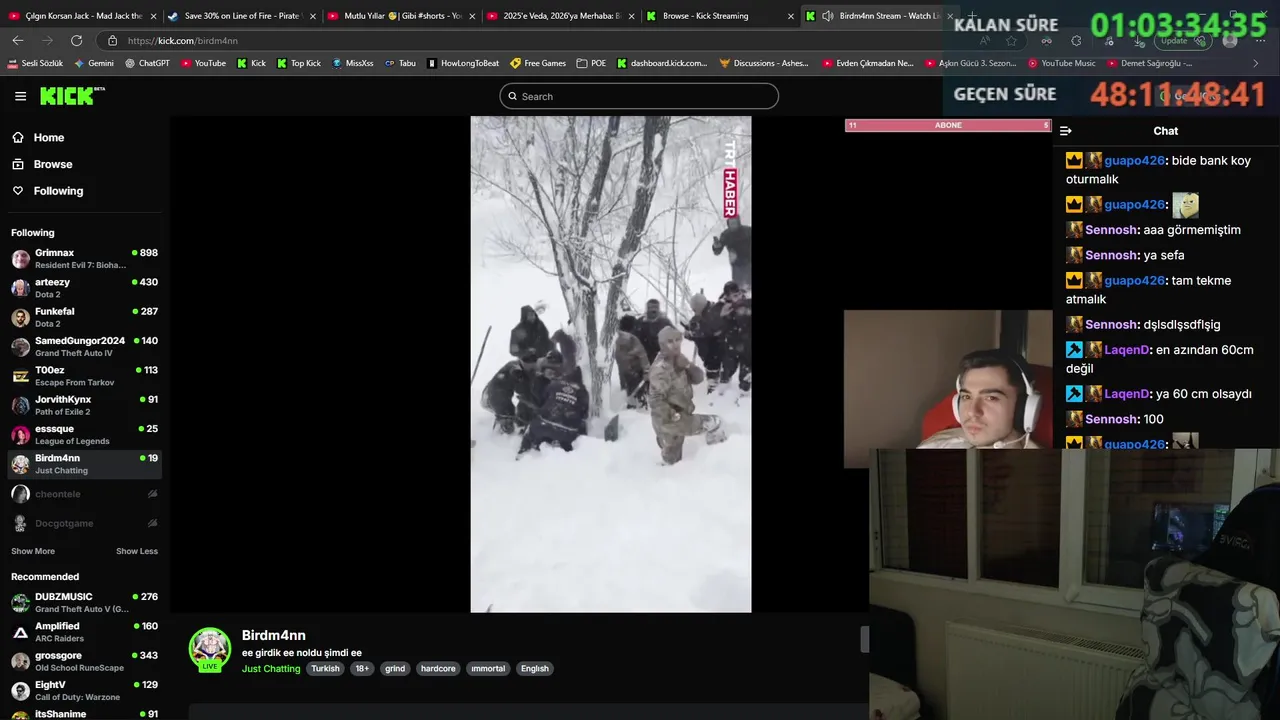Switch to 2025'e Veda YouTube tab
The width and height of the screenshot is (1280, 720).
coord(559,16)
